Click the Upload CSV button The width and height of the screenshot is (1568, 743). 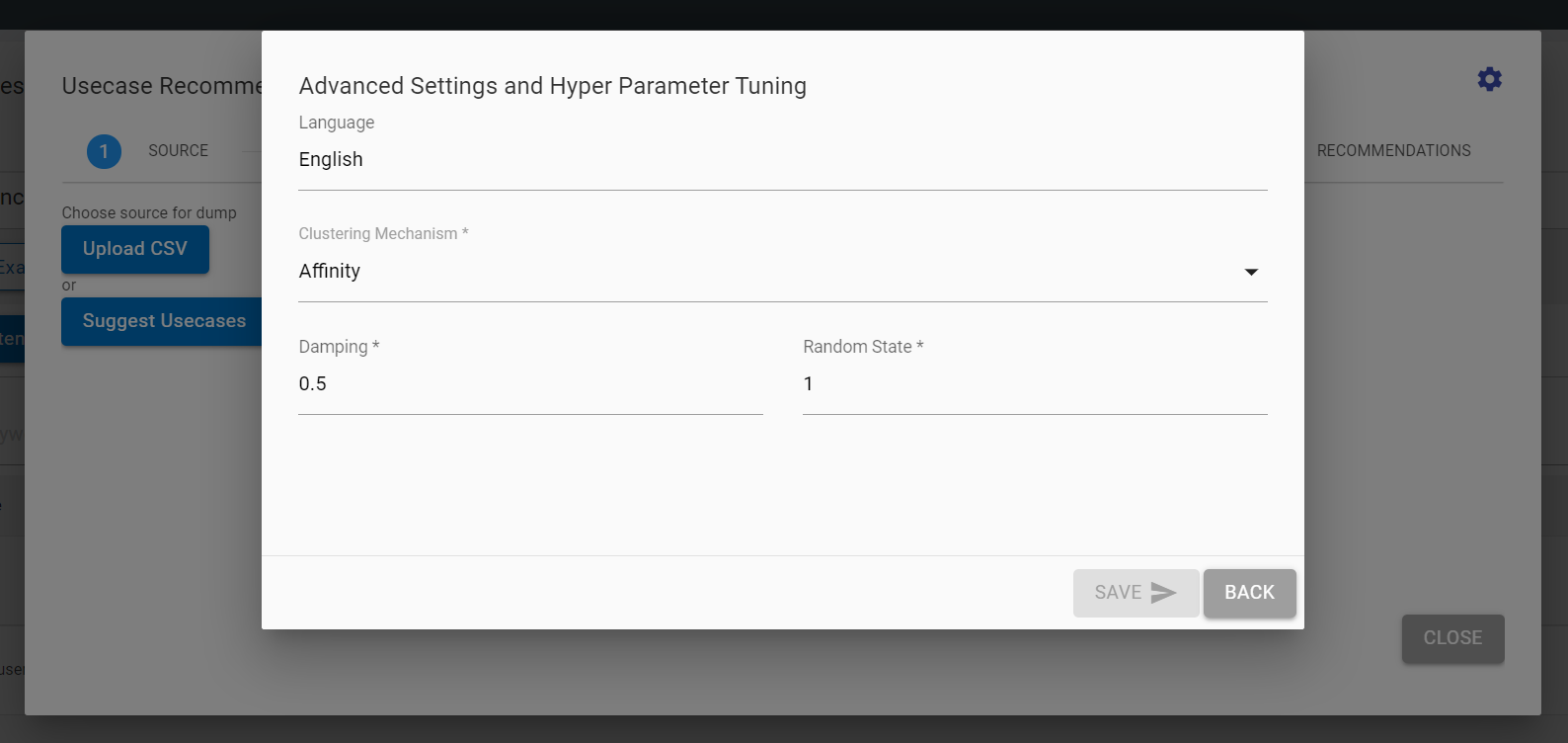[x=135, y=249]
